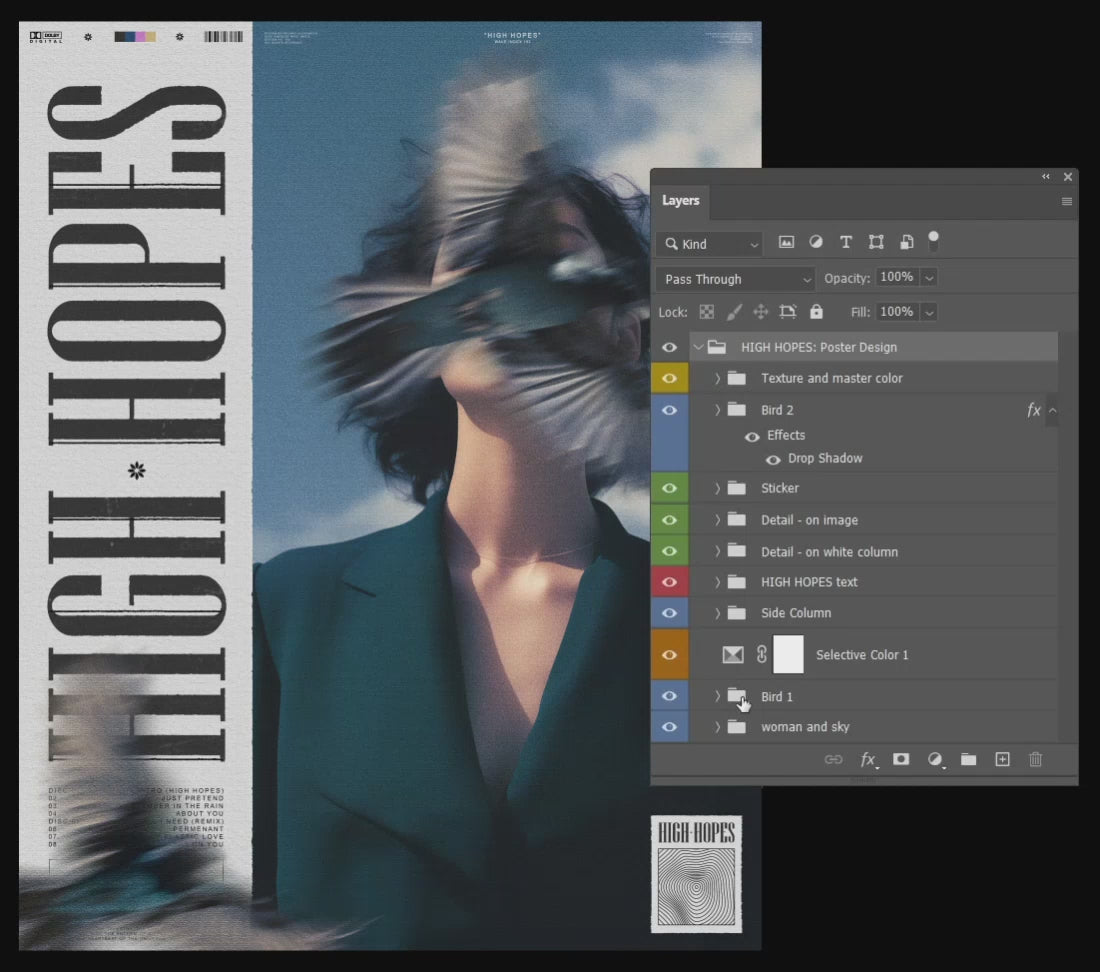
Task: Click the fx badge on Bird 2
Action: pos(1033,410)
